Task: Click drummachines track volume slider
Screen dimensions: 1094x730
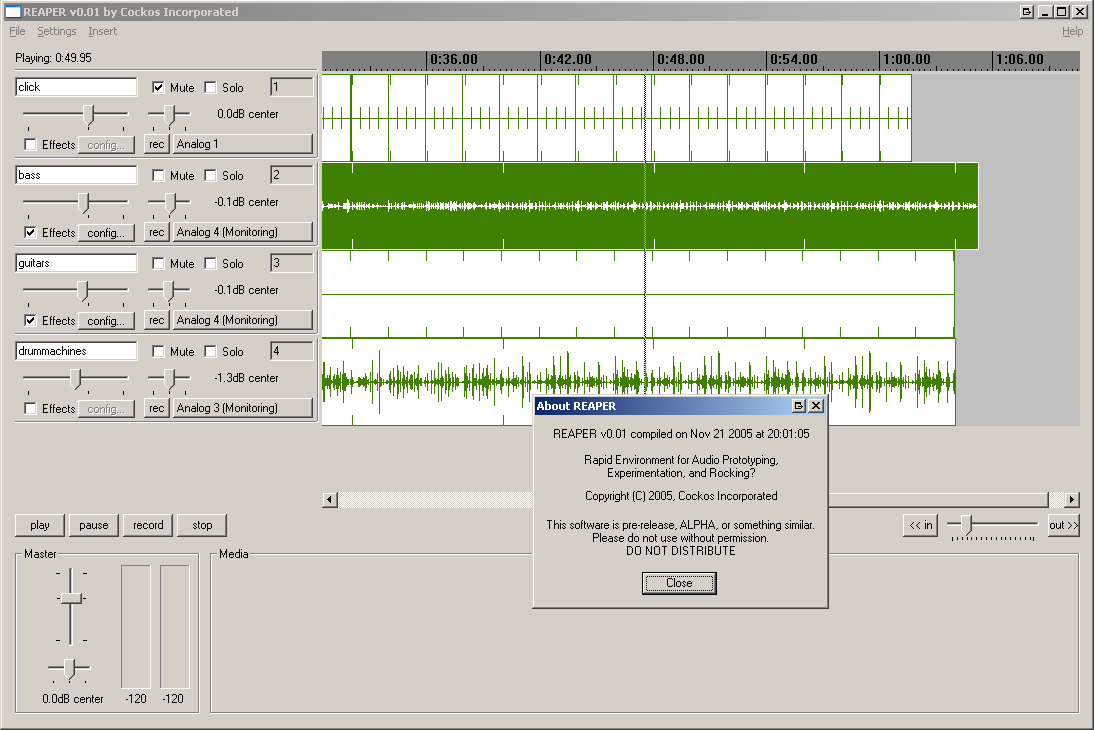Action: click(75, 380)
